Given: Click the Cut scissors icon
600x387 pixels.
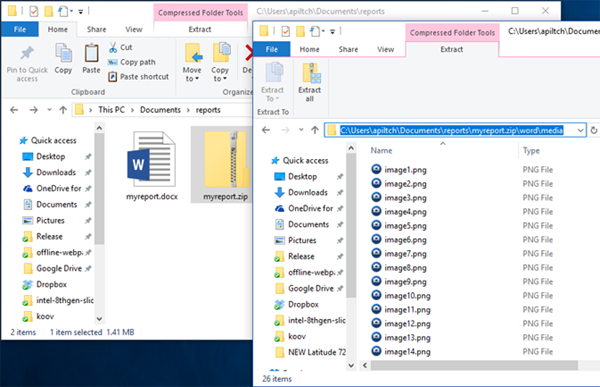Looking at the screenshot, I should pos(113,47).
